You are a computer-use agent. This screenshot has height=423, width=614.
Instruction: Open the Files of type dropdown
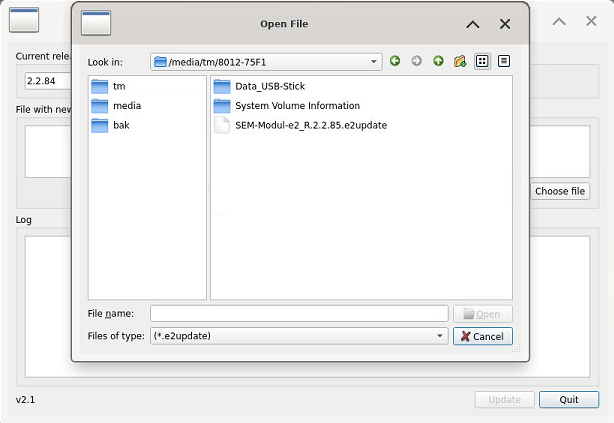point(441,336)
